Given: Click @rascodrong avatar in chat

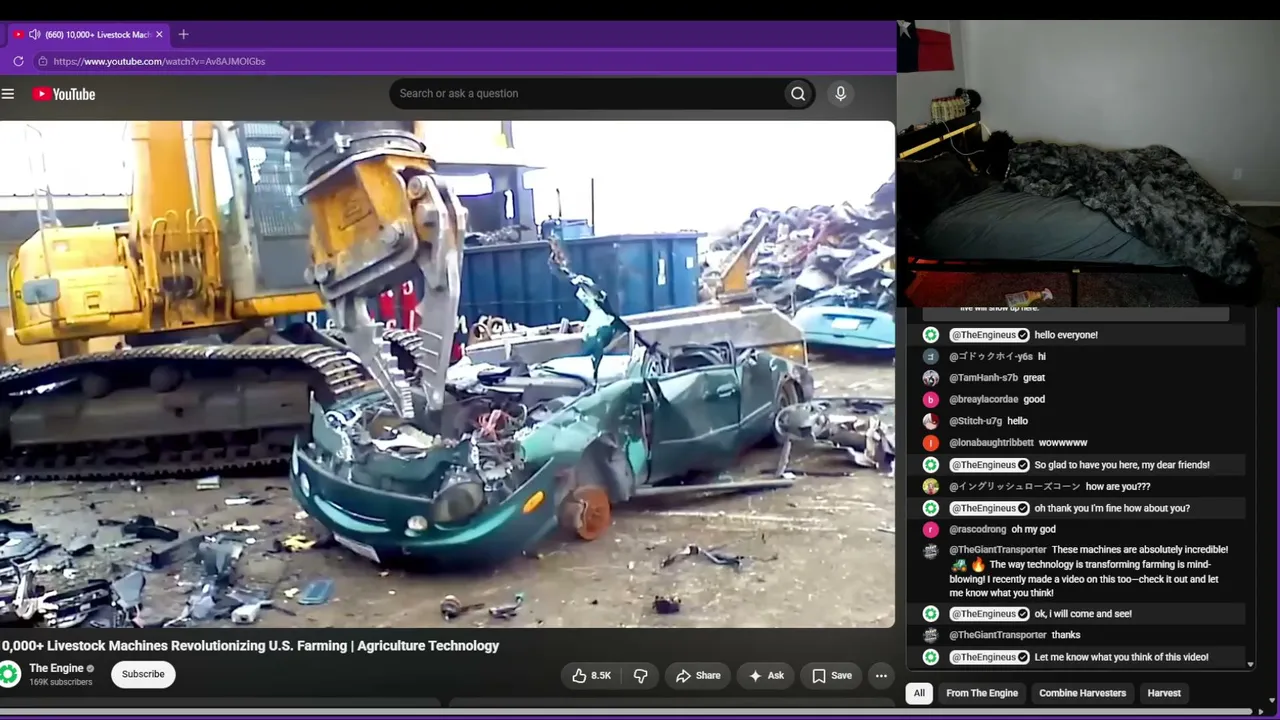Looking at the screenshot, I should click(931, 530).
